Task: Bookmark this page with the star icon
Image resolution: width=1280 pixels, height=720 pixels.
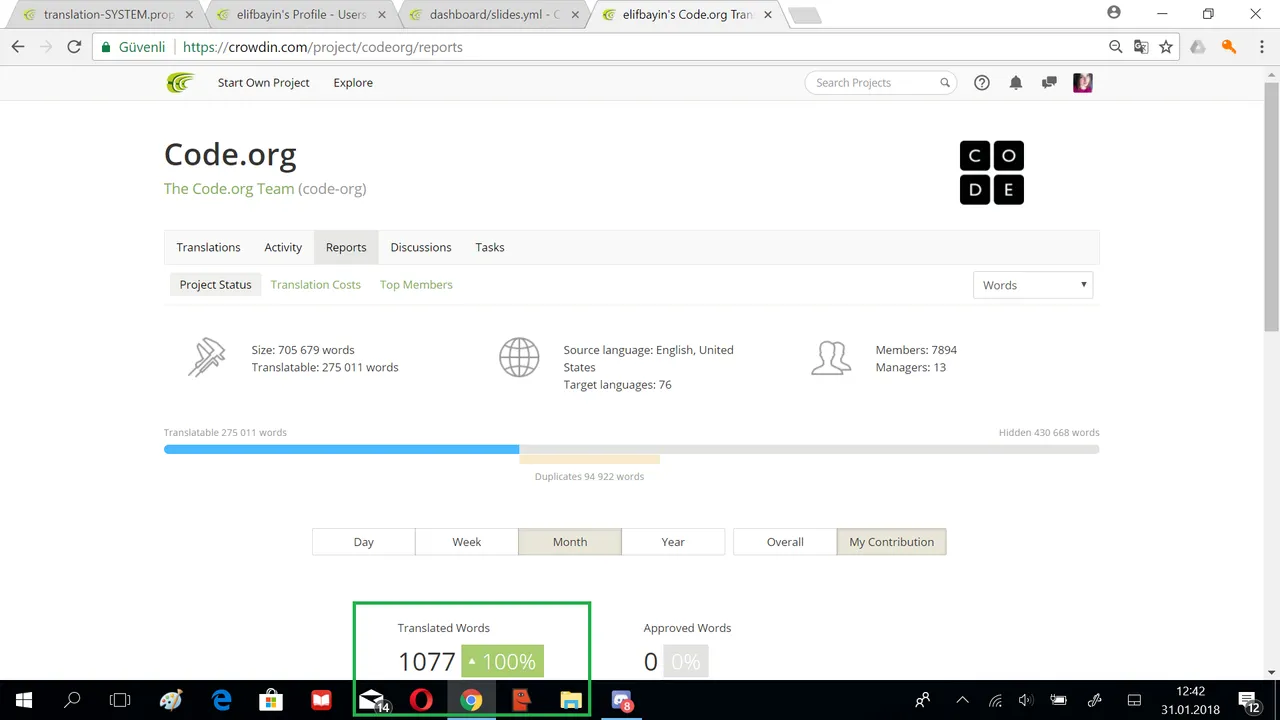Action: [1166, 47]
